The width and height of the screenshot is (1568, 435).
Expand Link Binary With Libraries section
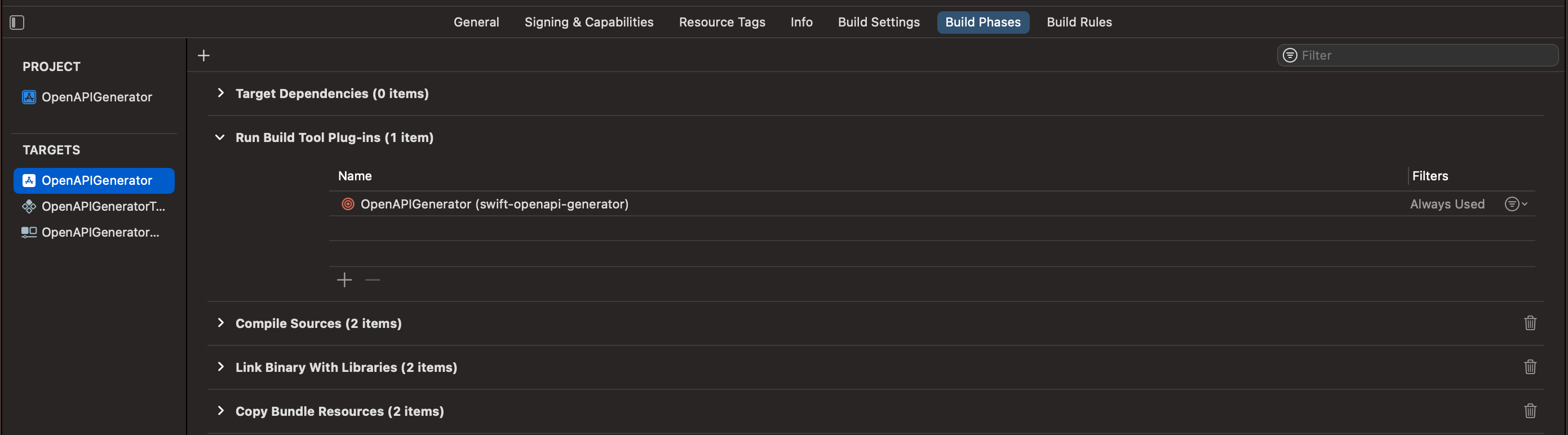pyautogui.click(x=220, y=367)
